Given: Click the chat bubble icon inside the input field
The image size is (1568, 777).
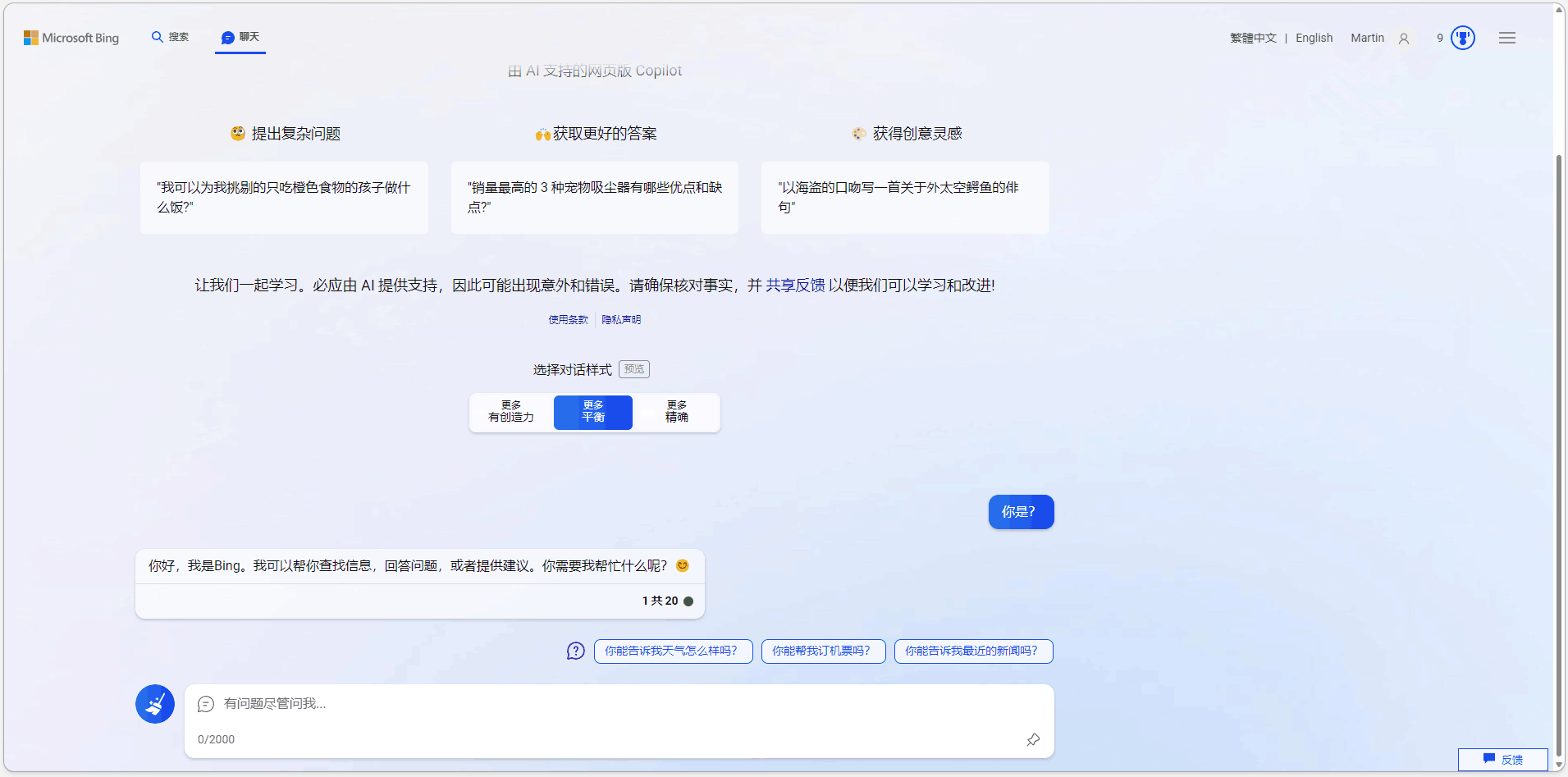Looking at the screenshot, I should coord(205,704).
